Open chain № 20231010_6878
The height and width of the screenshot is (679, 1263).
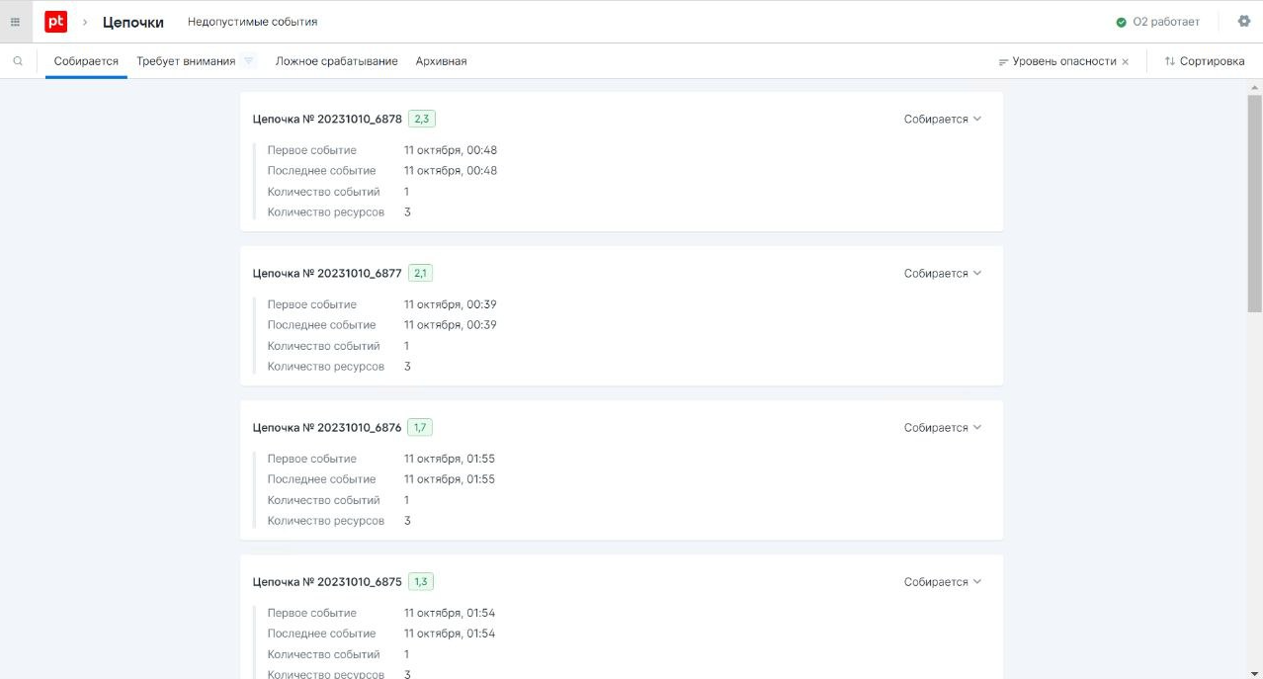coord(327,119)
